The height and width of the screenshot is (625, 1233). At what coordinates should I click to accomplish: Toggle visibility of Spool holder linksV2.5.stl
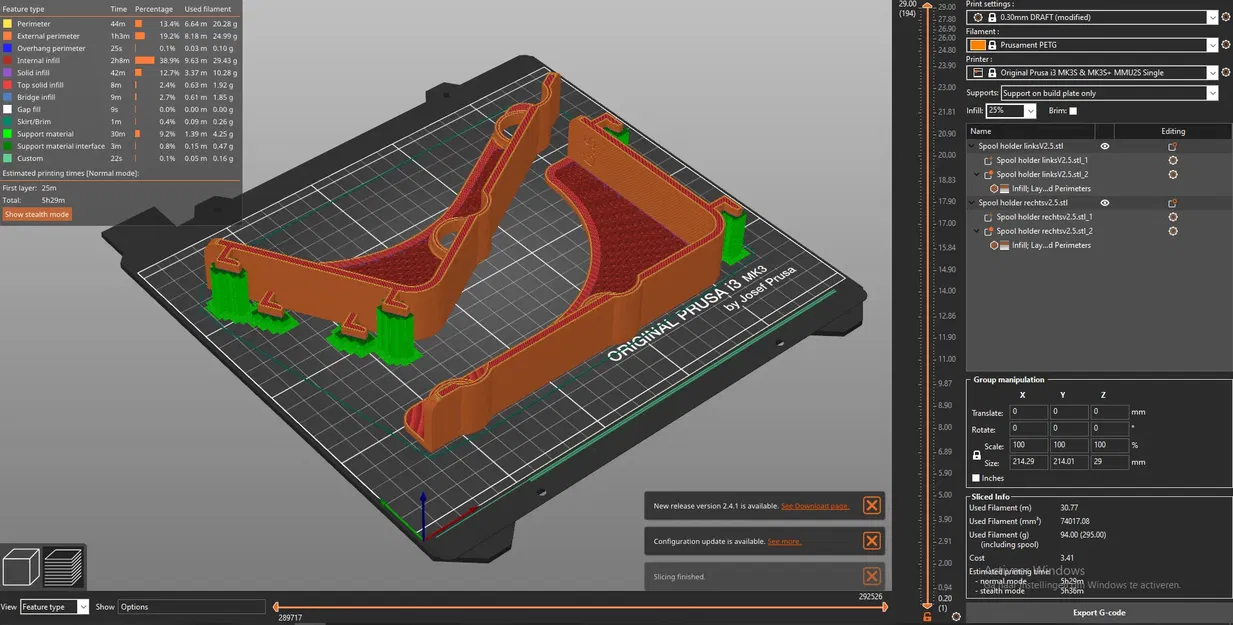point(1105,146)
